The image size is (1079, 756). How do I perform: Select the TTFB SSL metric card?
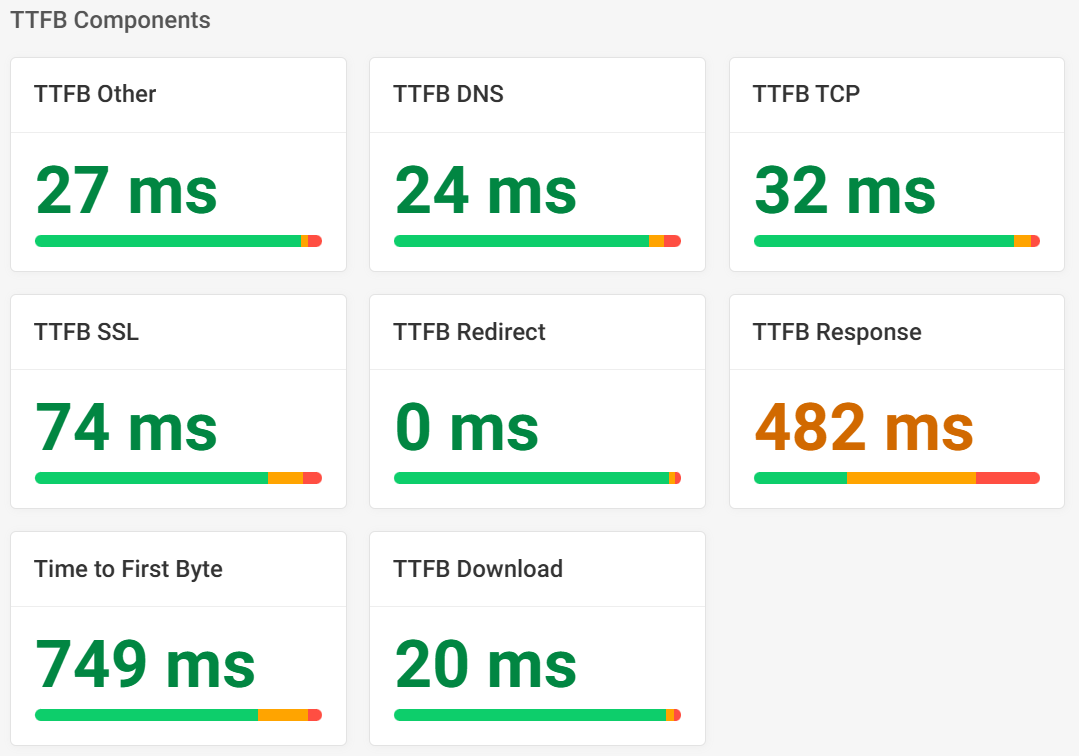[88, 331]
